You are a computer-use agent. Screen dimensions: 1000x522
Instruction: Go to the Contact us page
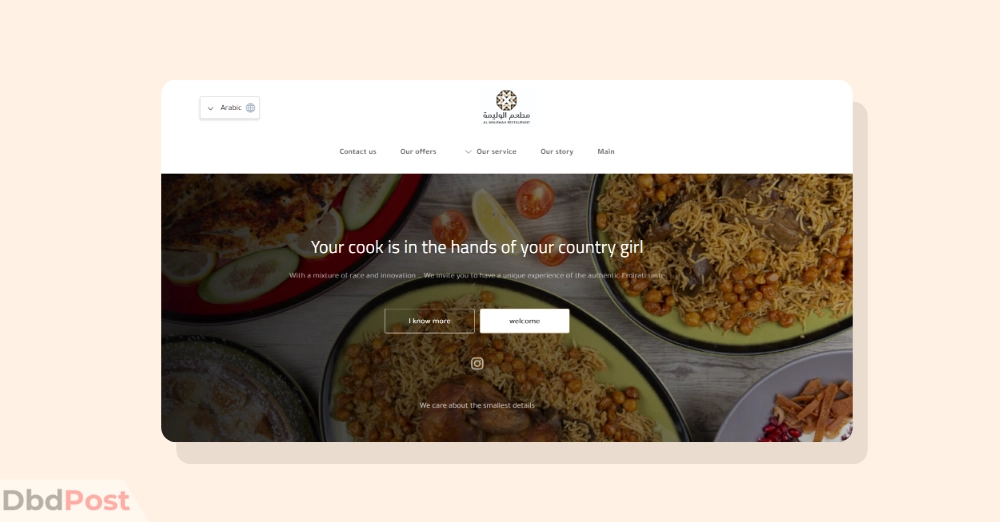click(358, 152)
